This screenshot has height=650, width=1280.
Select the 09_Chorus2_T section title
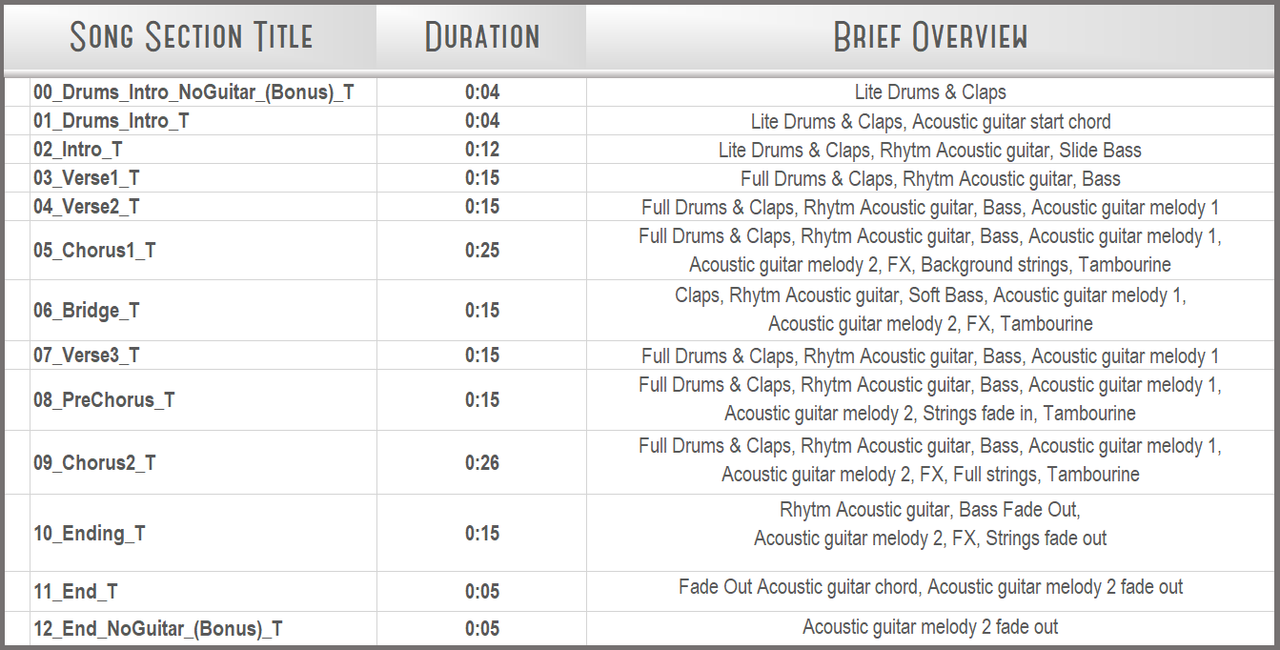coord(94,463)
